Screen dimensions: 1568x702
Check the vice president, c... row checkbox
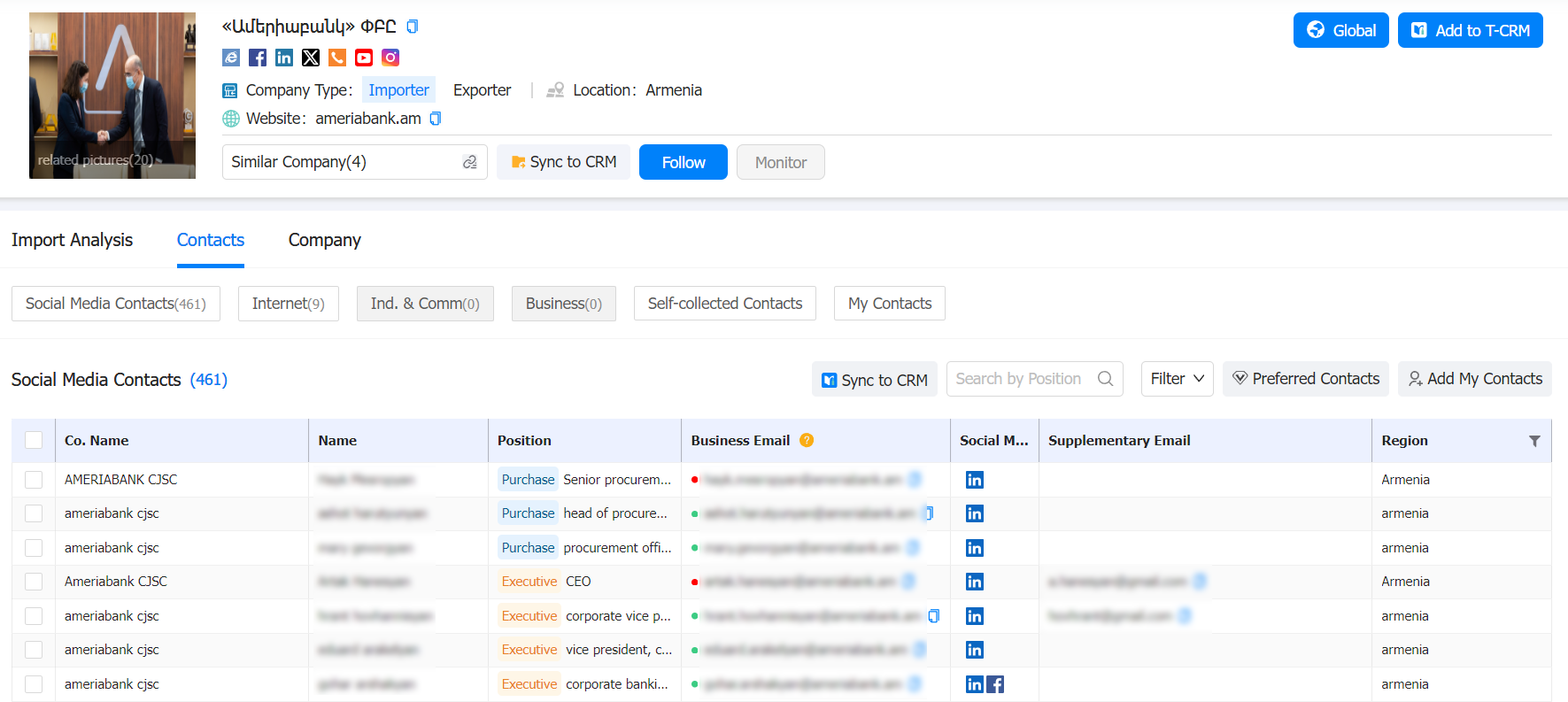(x=34, y=650)
